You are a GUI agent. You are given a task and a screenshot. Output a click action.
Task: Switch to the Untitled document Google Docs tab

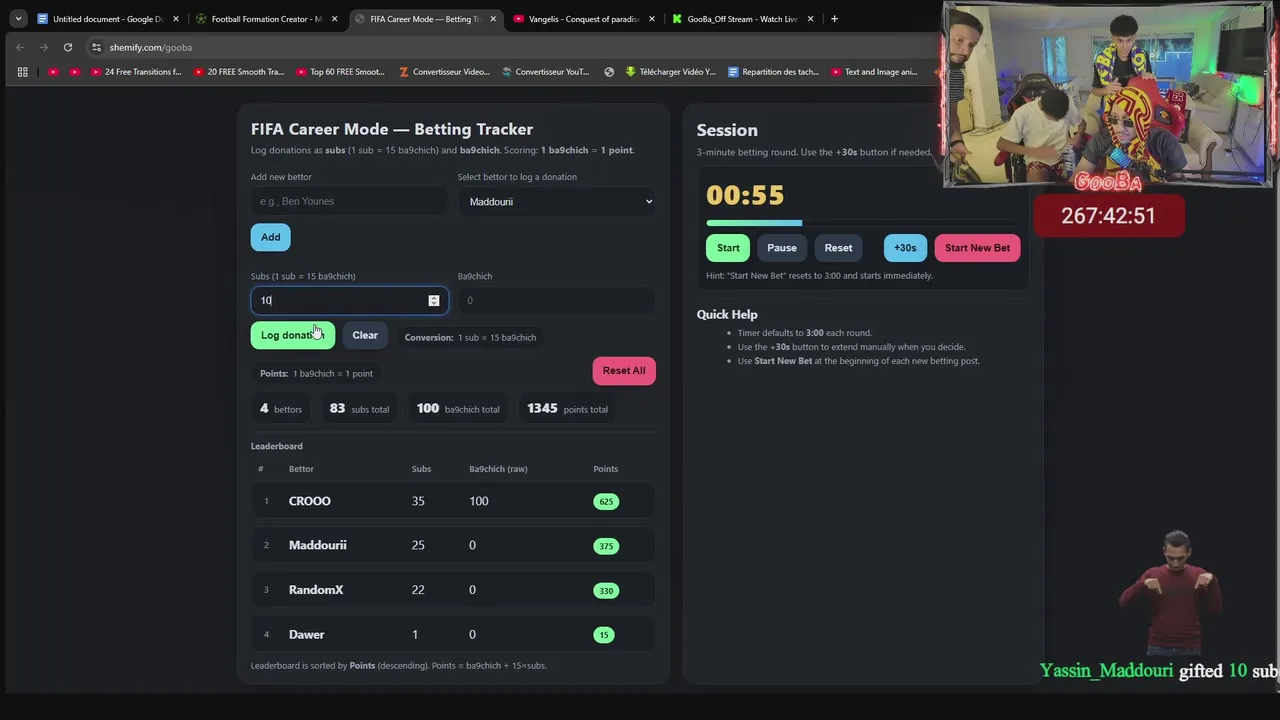pyautogui.click(x=108, y=19)
